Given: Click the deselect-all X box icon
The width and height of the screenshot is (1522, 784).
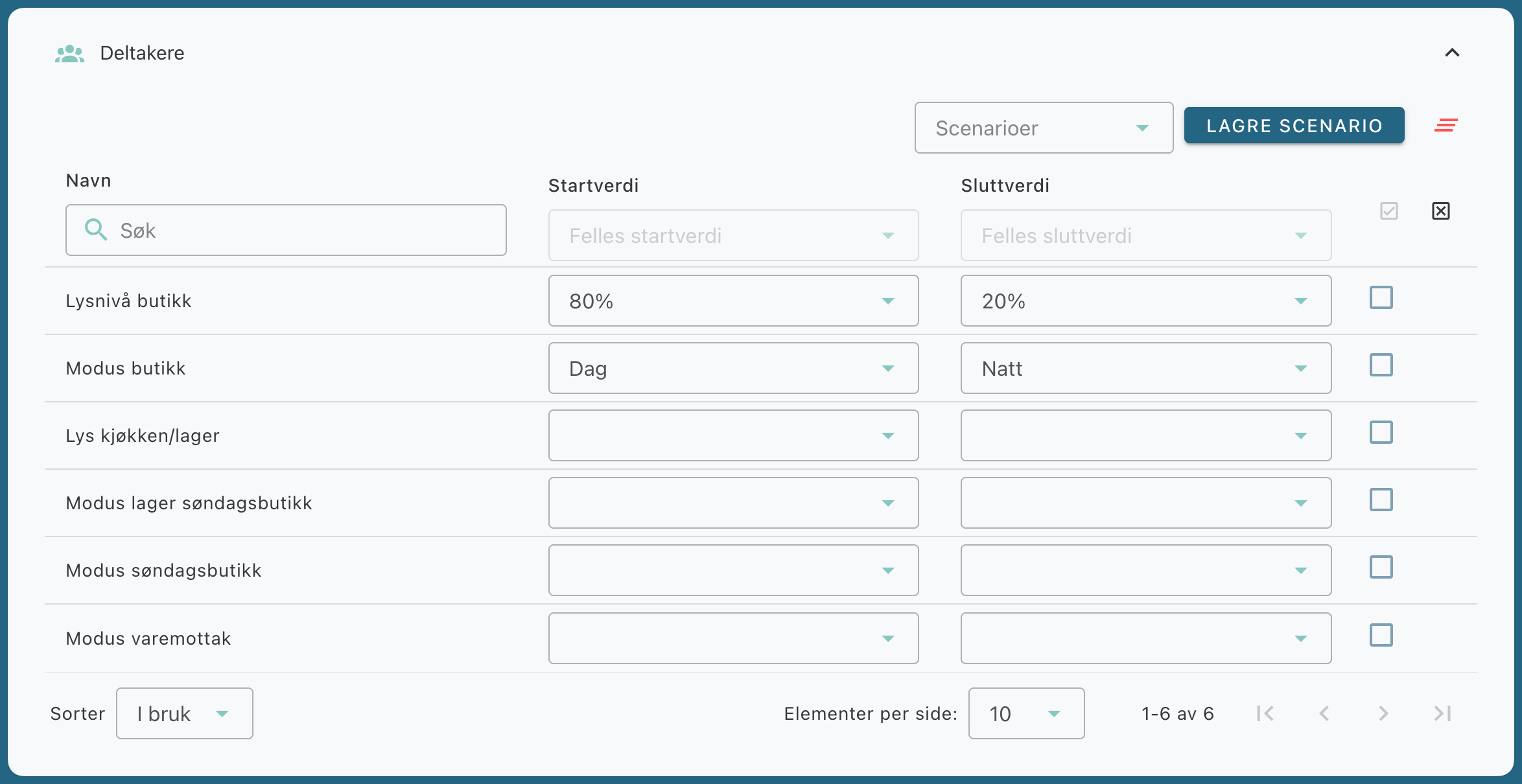Looking at the screenshot, I should (1440, 211).
